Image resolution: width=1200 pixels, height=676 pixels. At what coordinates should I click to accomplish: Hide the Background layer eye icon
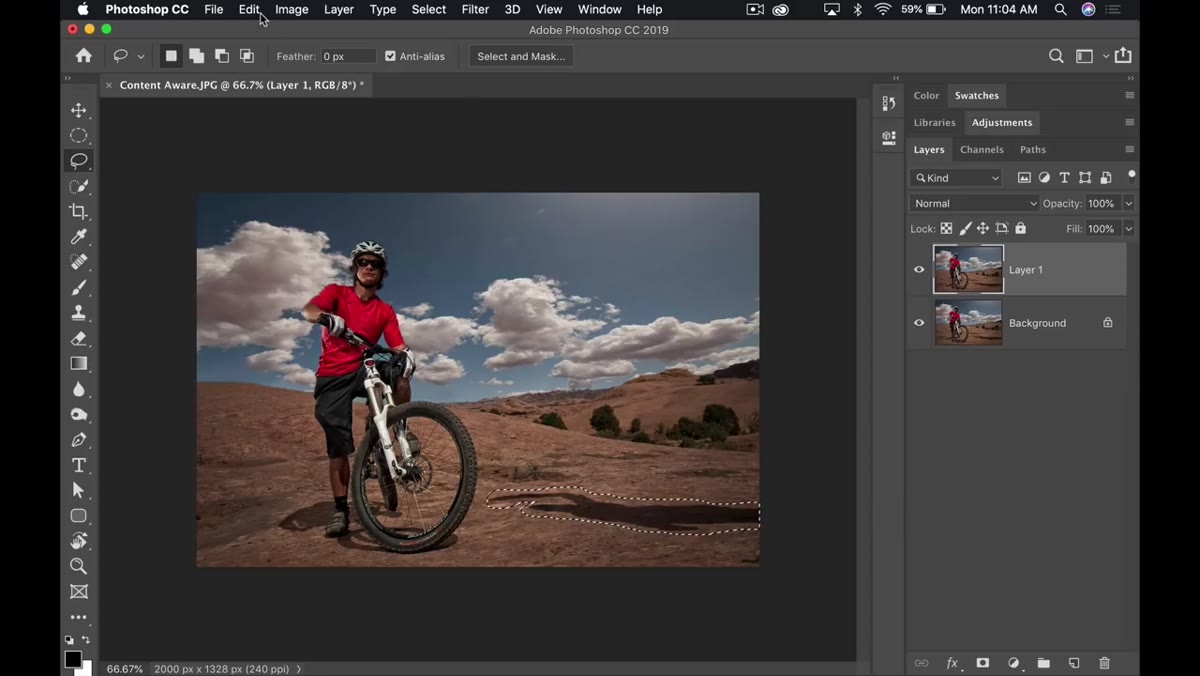pyautogui.click(x=919, y=323)
